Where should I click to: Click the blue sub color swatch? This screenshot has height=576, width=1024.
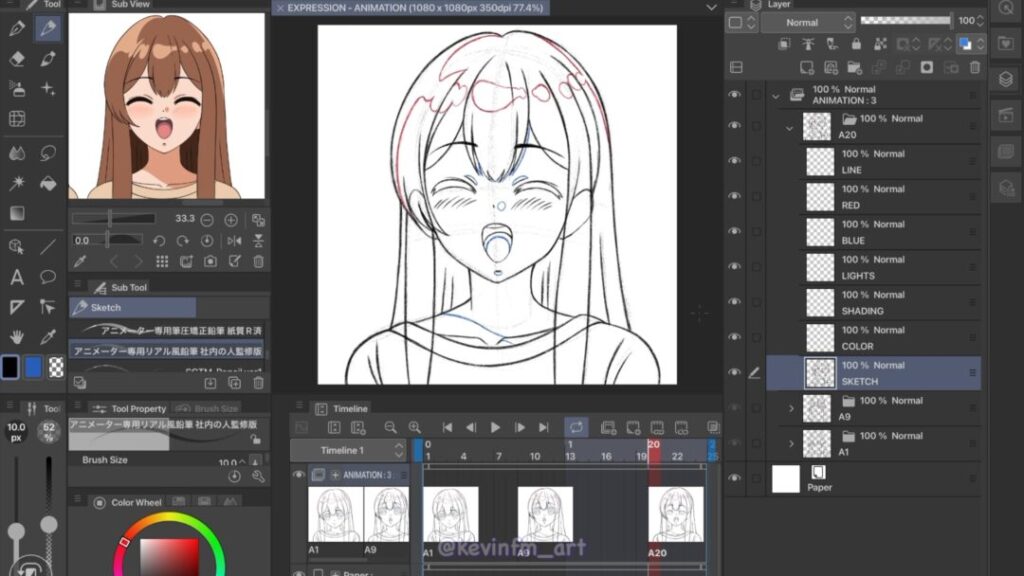coord(34,367)
